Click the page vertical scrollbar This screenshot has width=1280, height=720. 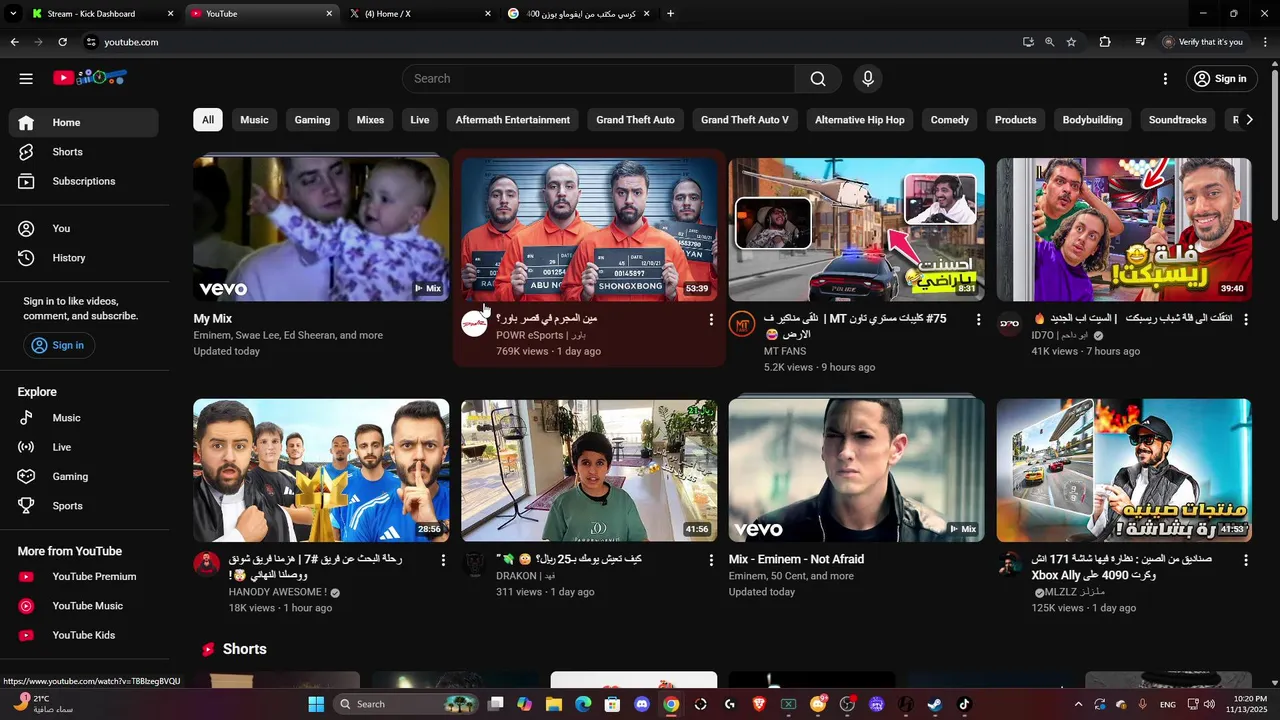(1274, 144)
